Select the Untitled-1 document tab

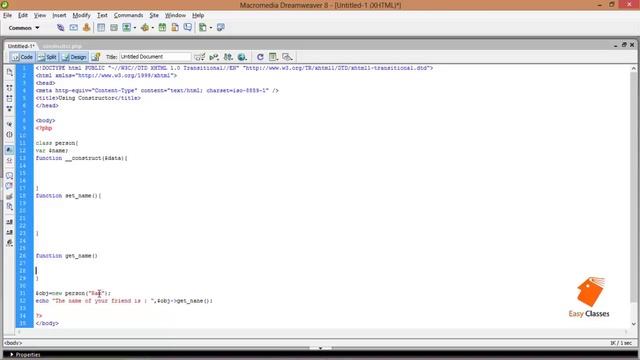pyautogui.click(x=21, y=46)
